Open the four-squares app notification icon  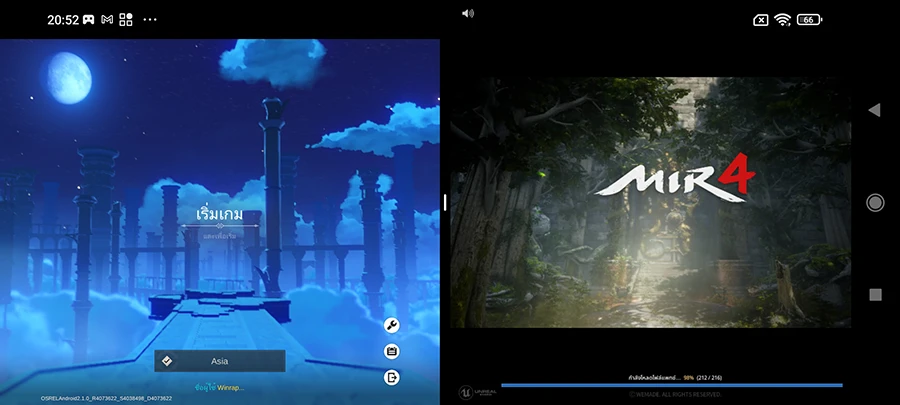[x=126, y=20]
